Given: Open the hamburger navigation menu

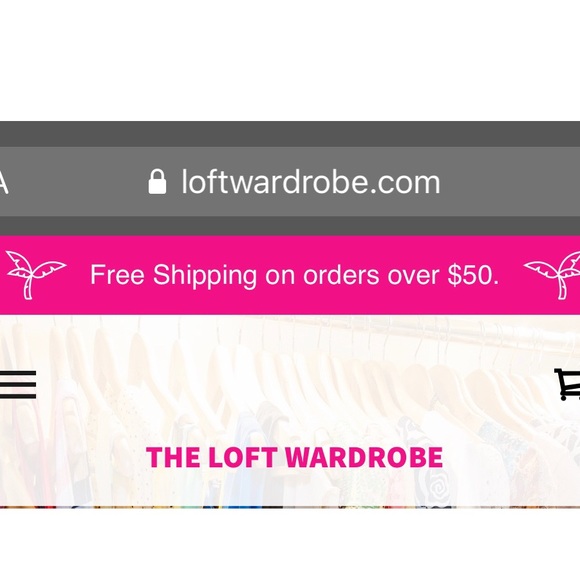Looking at the screenshot, I should click(18, 385).
